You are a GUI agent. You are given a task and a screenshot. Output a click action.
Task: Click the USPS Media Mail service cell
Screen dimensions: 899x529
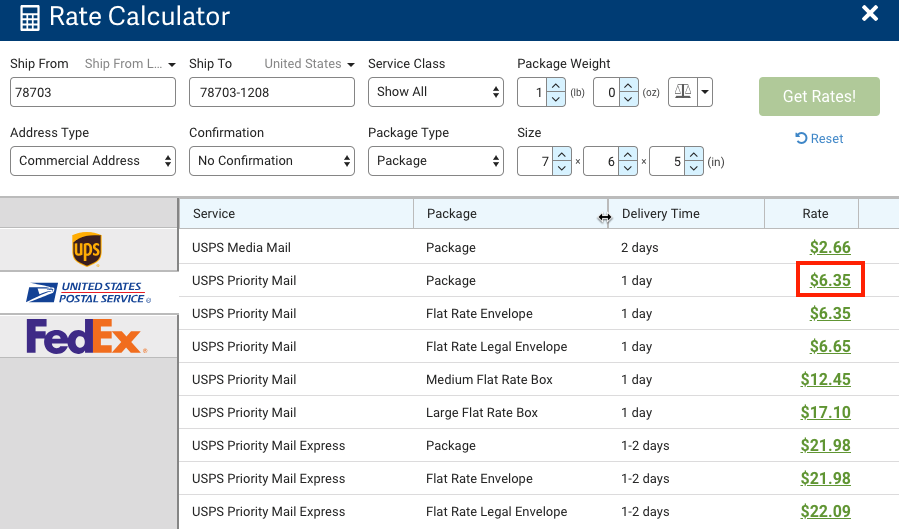[241, 248]
